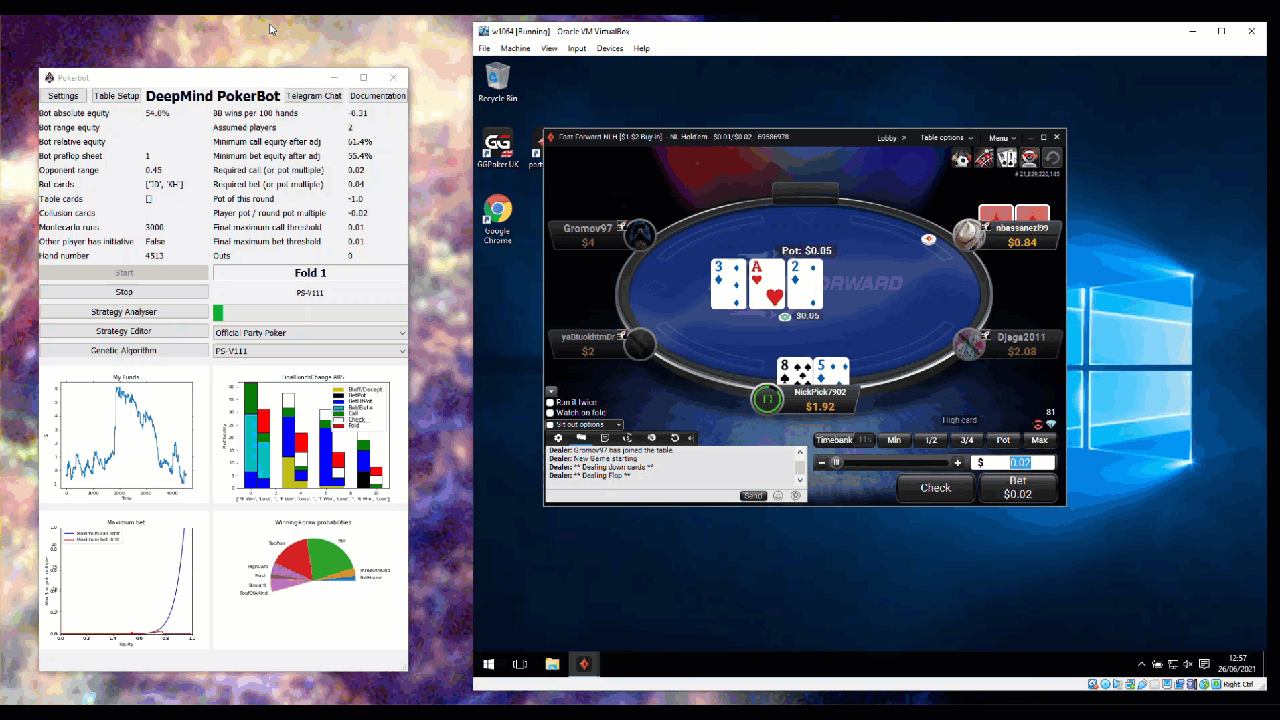
Task: Decrease bet with the minus button
Action: tap(822, 463)
